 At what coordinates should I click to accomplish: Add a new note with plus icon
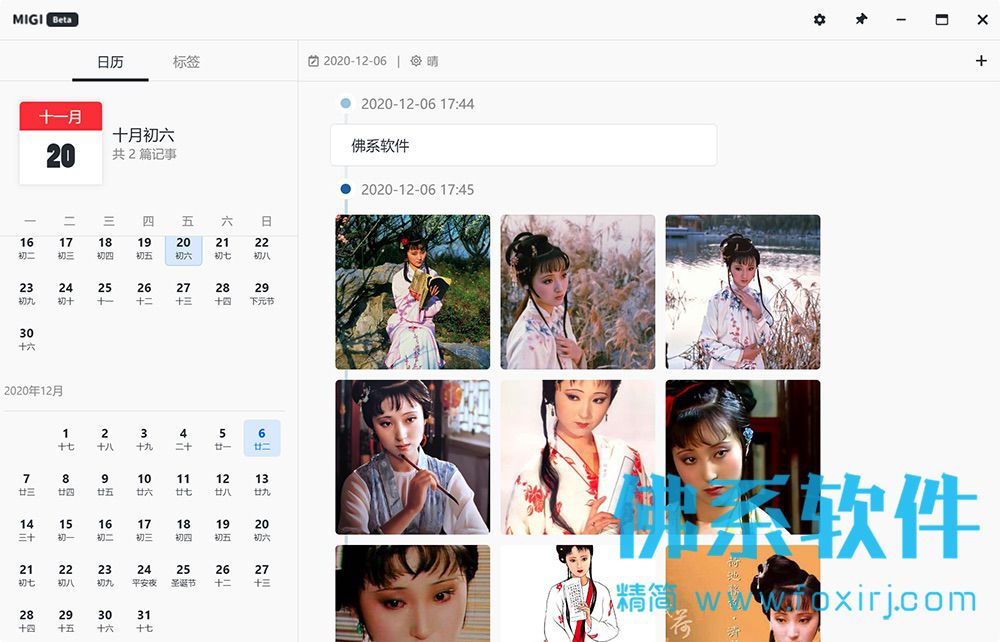click(981, 61)
